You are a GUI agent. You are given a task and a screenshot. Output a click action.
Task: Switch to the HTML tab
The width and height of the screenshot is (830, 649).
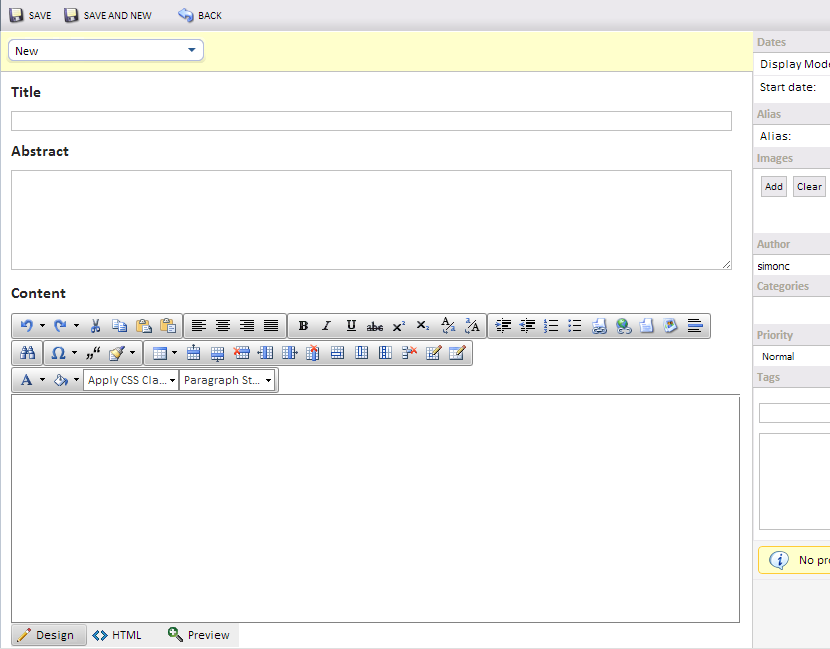[x=117, y=635]
